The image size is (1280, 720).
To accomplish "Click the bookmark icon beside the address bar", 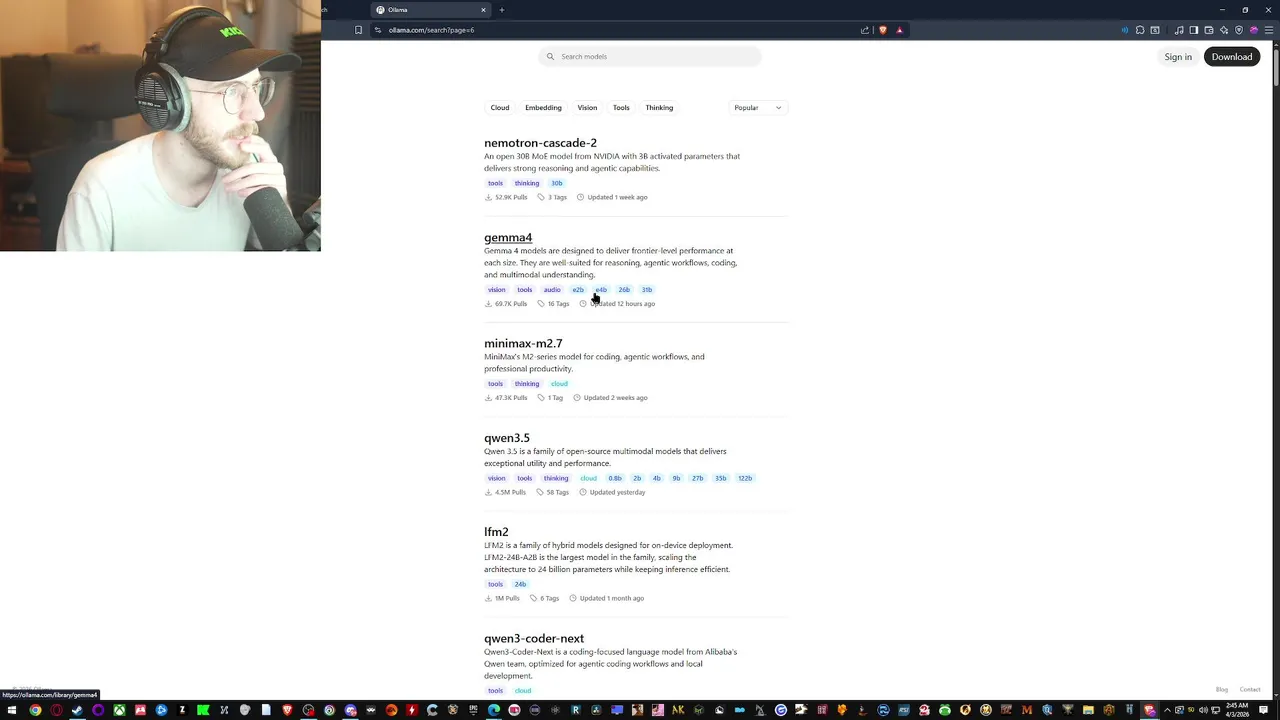I will pyautogui.click(x=358, y=30).
